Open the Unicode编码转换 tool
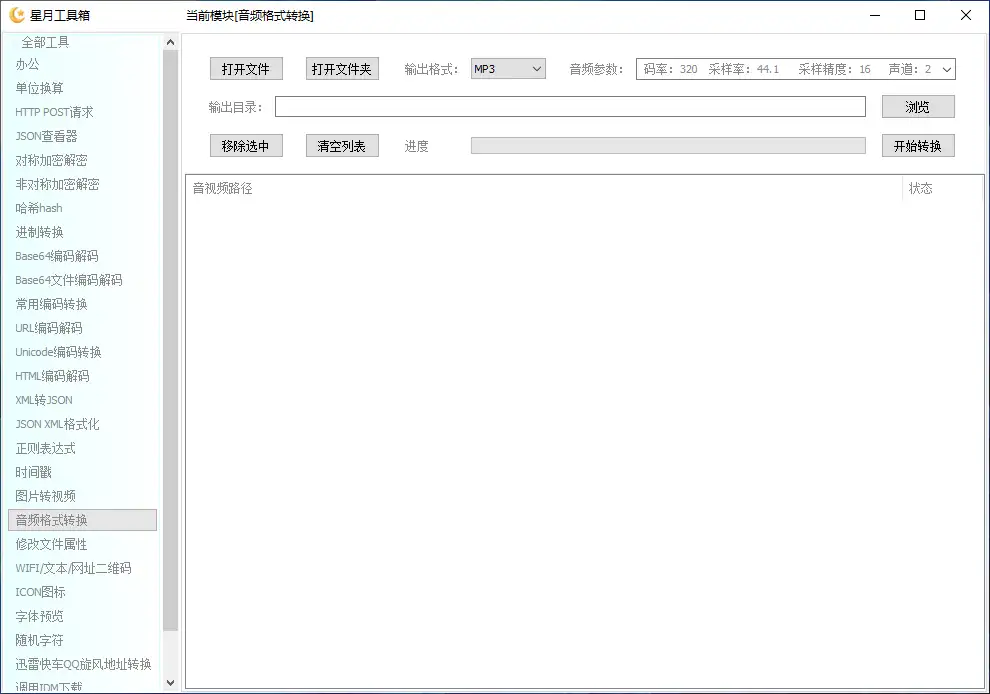This screenshot has height=694, width=990. [x=58, y=352]
